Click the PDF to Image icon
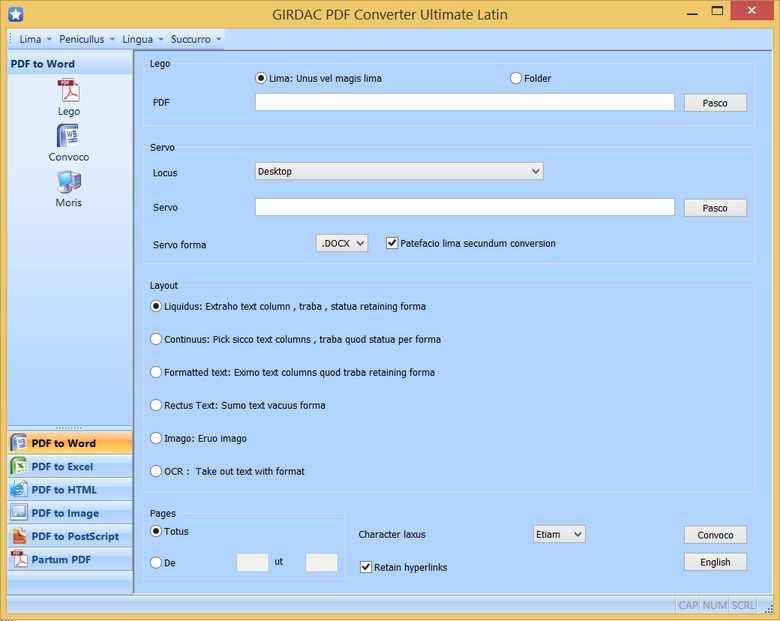The width and height of the screenshot is (780, 621). 19,513
